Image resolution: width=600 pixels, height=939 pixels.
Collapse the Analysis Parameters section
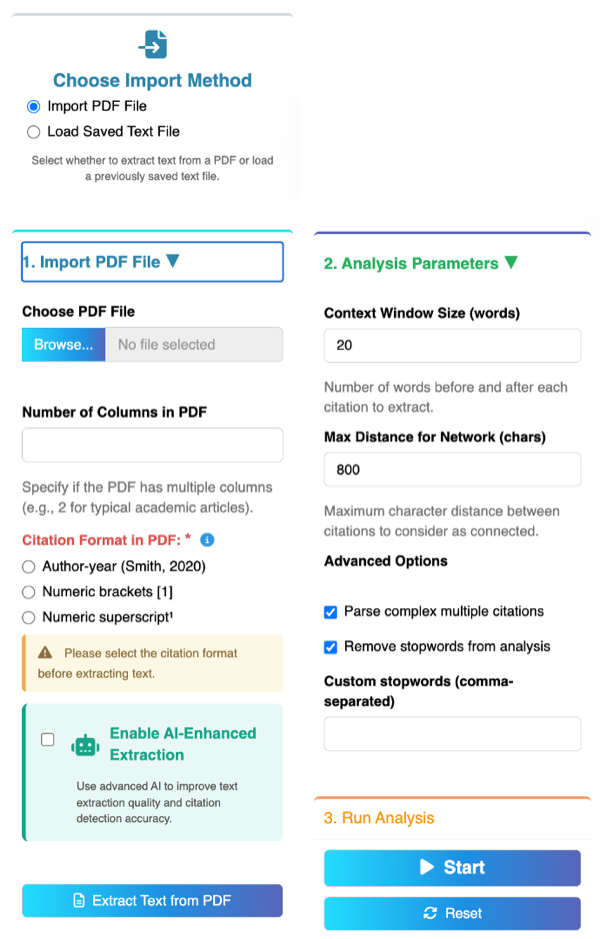[420, 263]
